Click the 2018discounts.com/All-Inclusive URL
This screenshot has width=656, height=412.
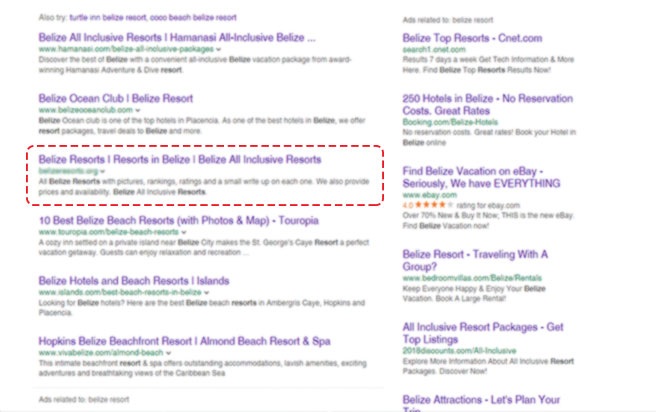point(459,351)
